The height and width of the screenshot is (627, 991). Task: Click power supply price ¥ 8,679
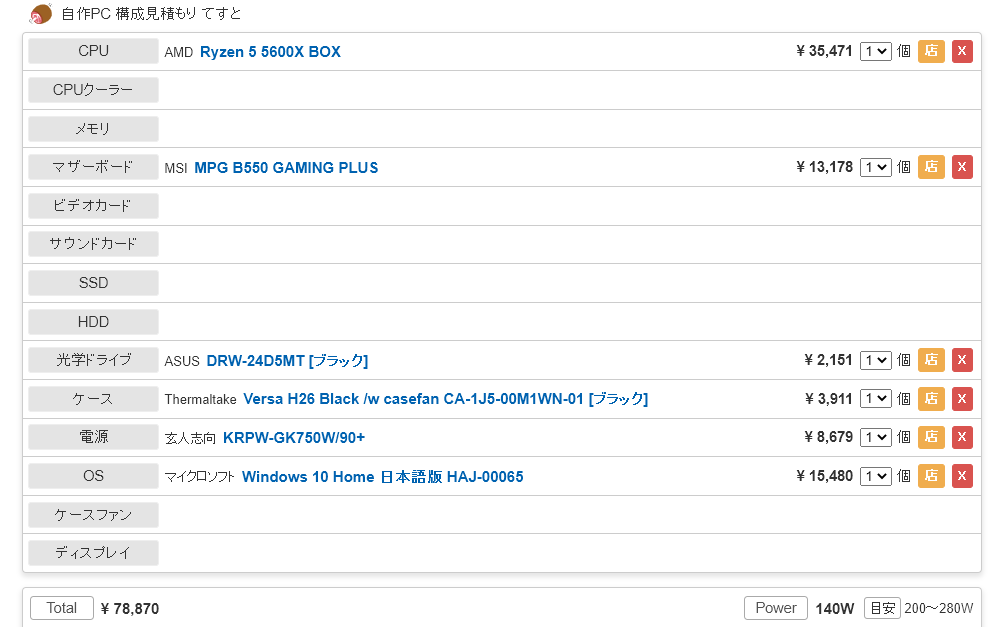[x=829, y=437]
